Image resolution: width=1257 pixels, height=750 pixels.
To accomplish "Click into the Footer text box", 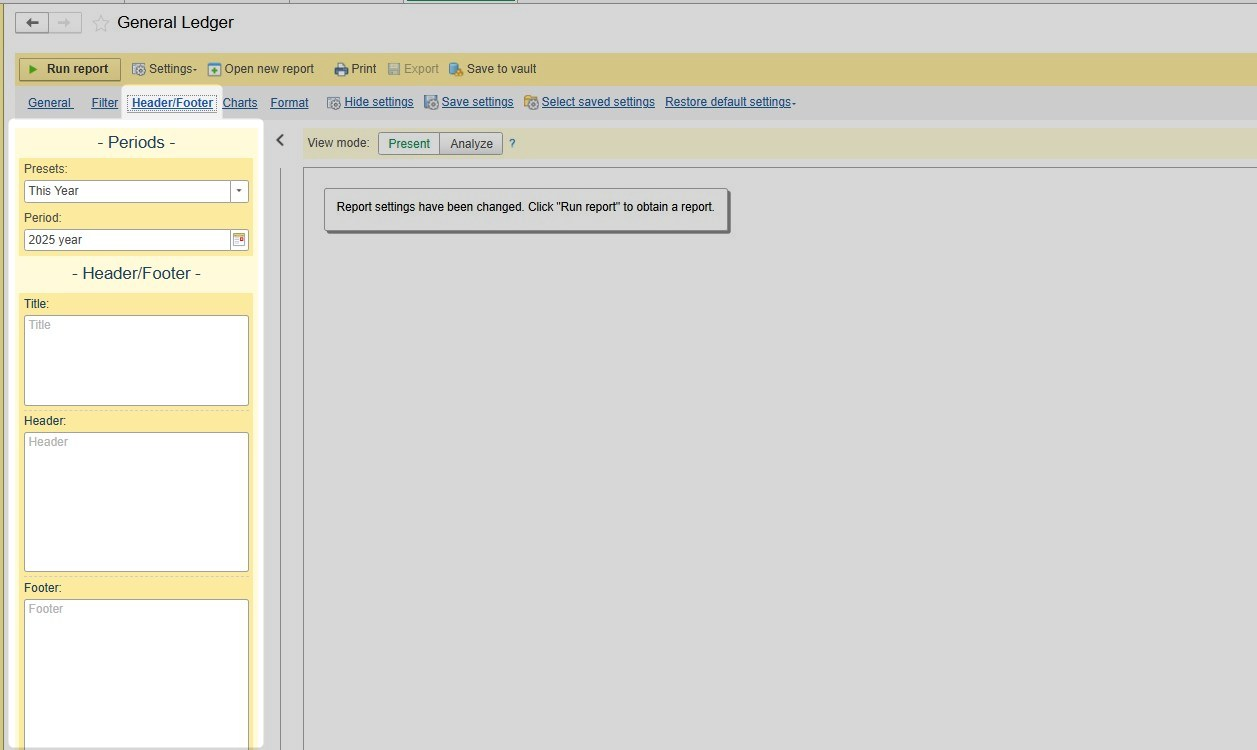I will point(136,674).
